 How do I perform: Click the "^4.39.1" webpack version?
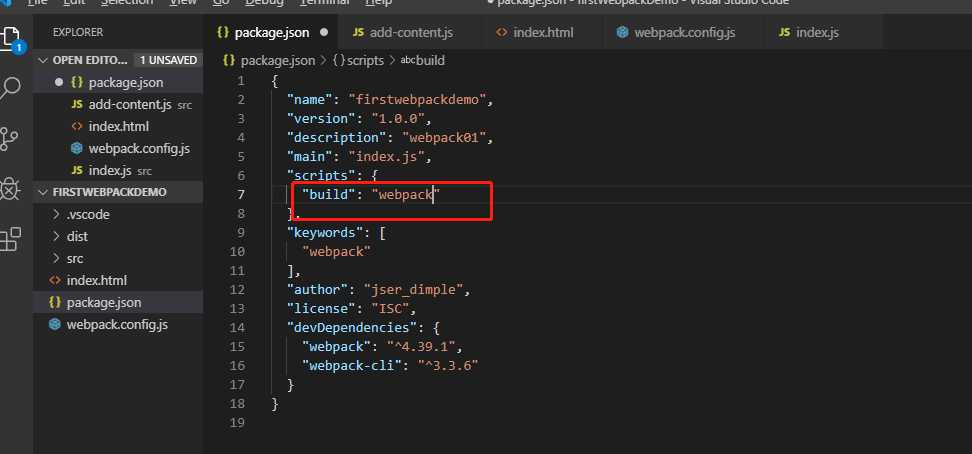[420, 346]
